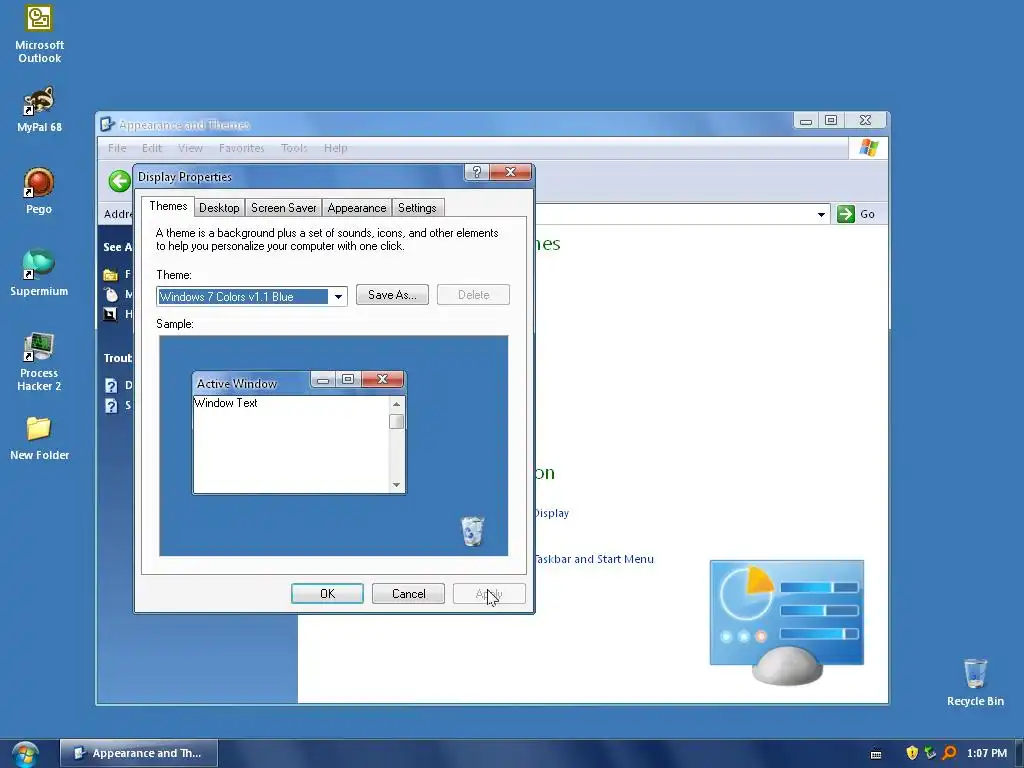Click the sample window scrollbar up arrow
Screen dimensions: 1024x768
coord(396,404)
